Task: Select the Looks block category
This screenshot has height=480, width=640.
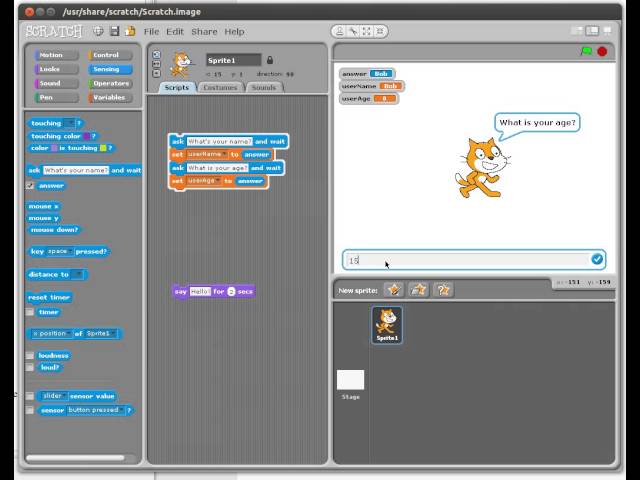Action: tap(56, 69)
